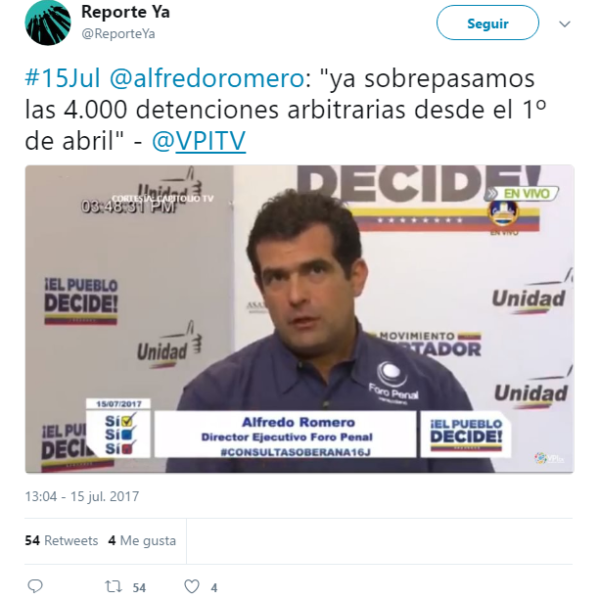Visit the @VPITV mention link
The image size is (600, 600).
pyautogui.click(x=199, y=141)
